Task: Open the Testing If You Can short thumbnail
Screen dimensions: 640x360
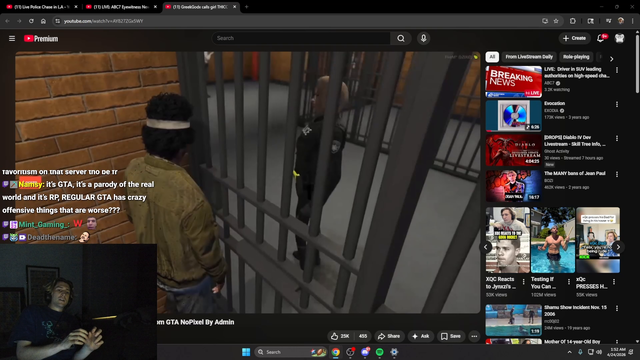Action: tap(553, 240)
